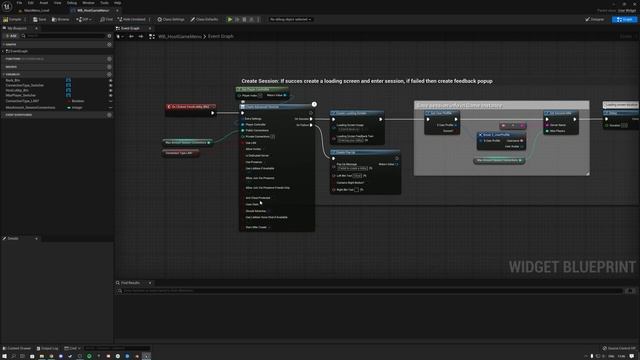The width and height of the screenshot is (640, 360).
Task: Click Browse in the toolbar
Action: click(x=60, y=19)
